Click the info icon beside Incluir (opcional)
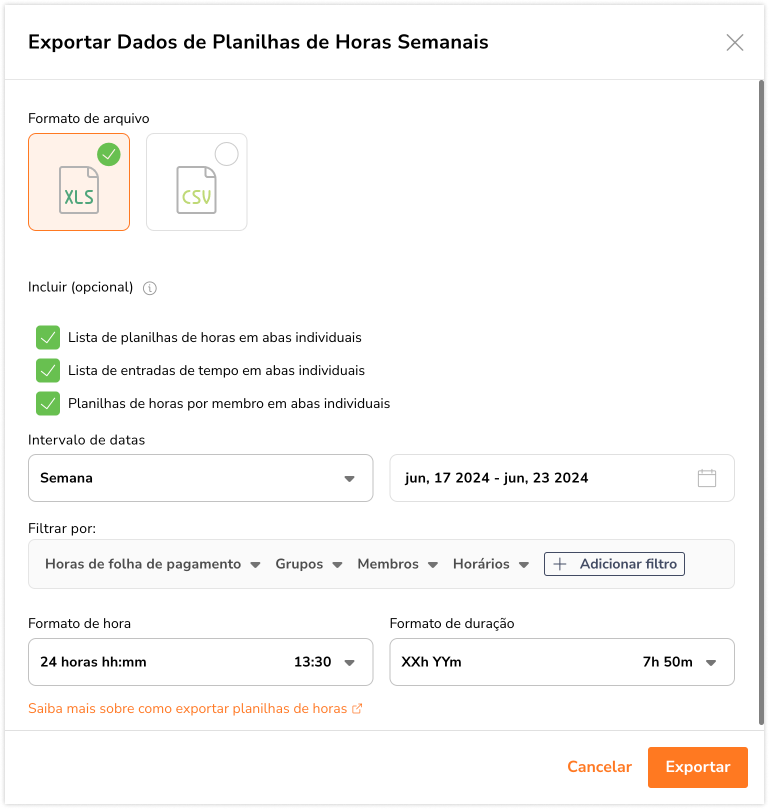The width and height of the screenshot is (769, 809). (149, 288)
